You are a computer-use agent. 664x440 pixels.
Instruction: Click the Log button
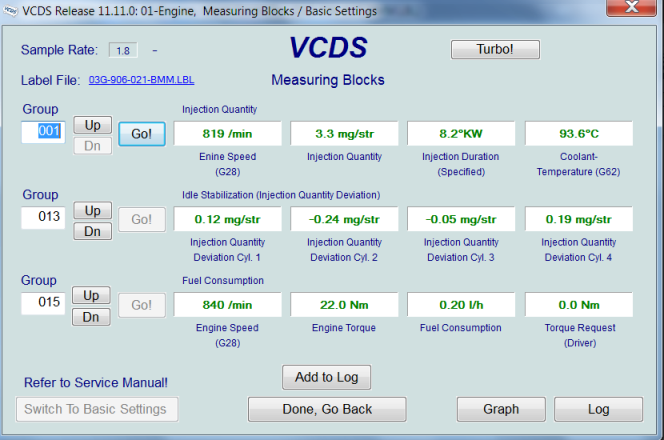click(x=598, y=409)
